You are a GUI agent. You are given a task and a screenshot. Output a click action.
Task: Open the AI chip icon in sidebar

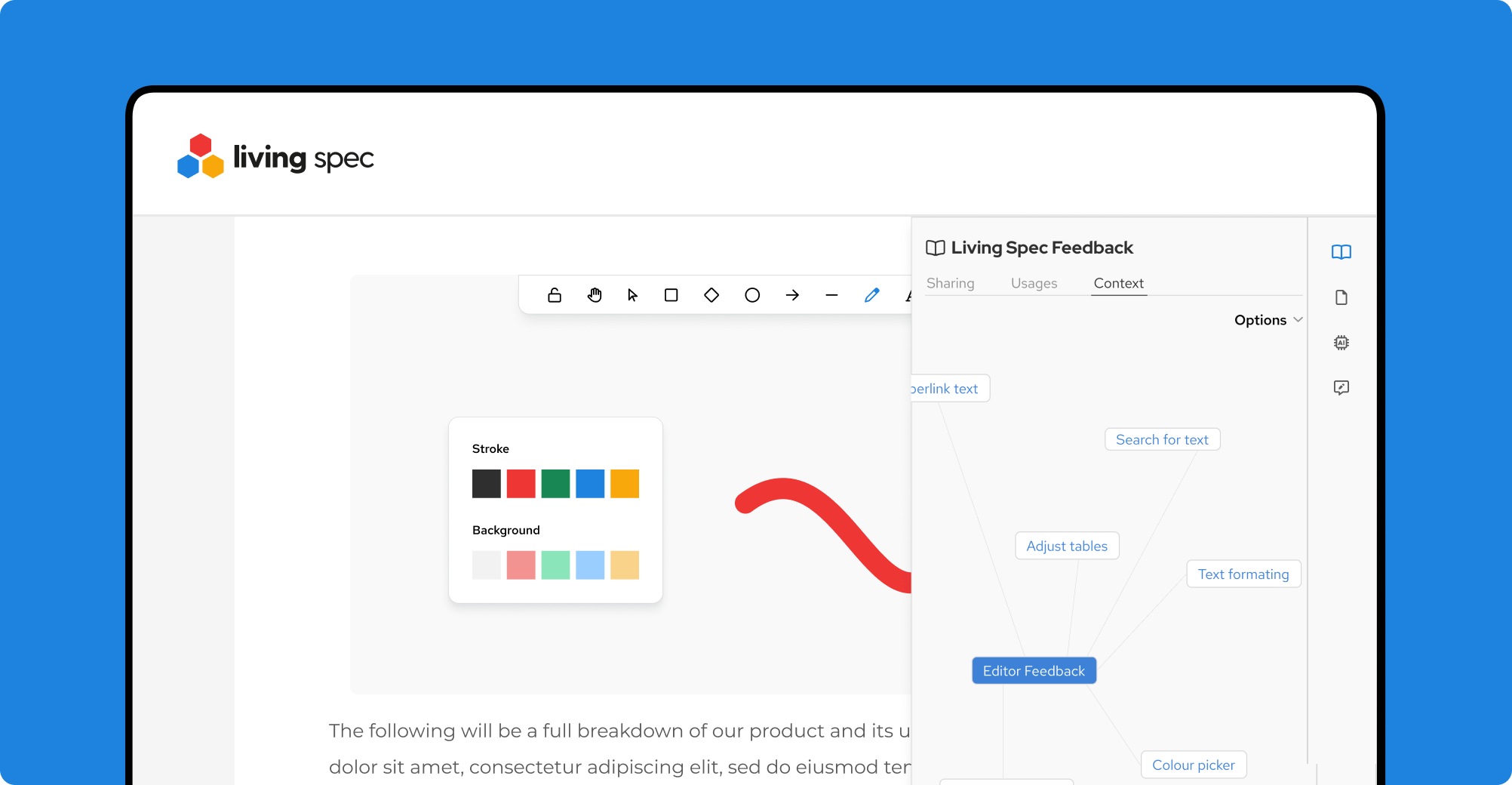coord(1341,343)
